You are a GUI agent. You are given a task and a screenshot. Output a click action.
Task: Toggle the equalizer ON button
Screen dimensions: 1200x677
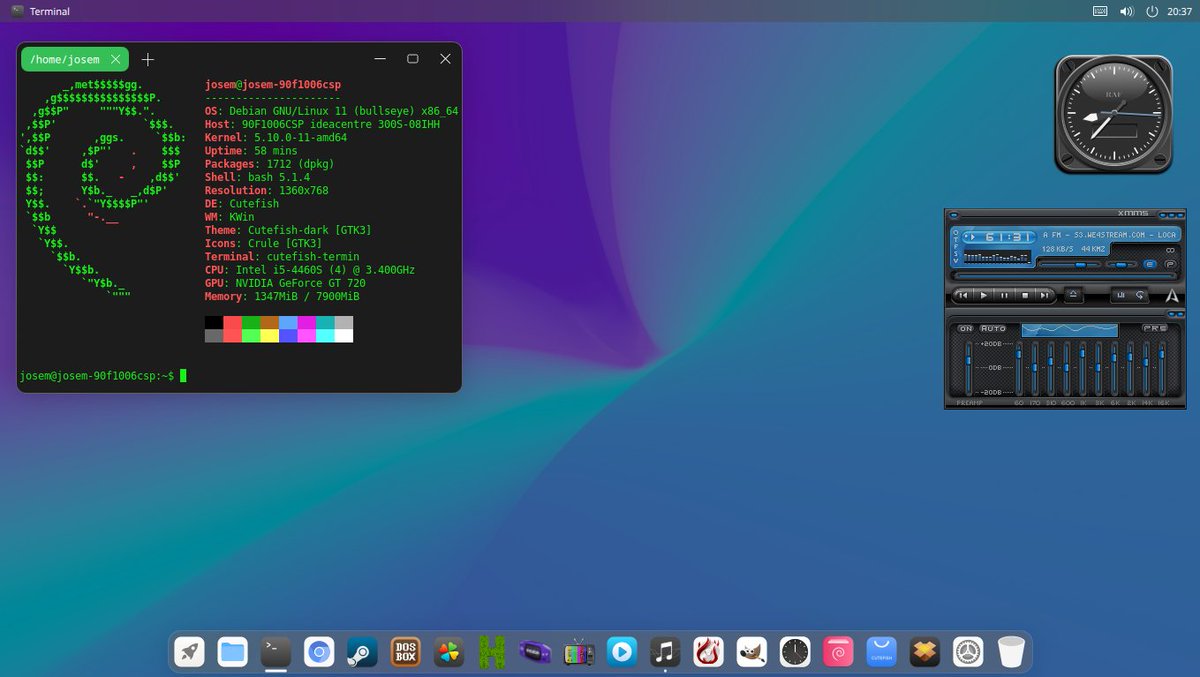point(966,328)
